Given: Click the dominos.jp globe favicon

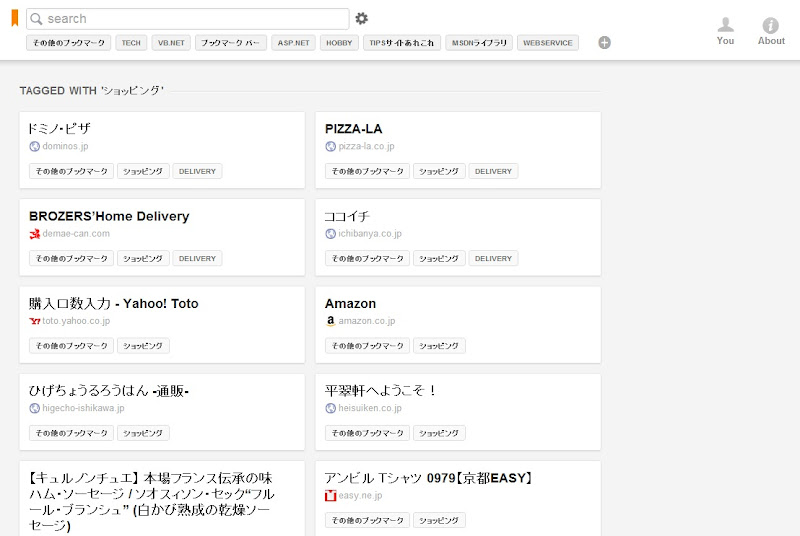Looking at the screenshot, I should coord(34,146).
